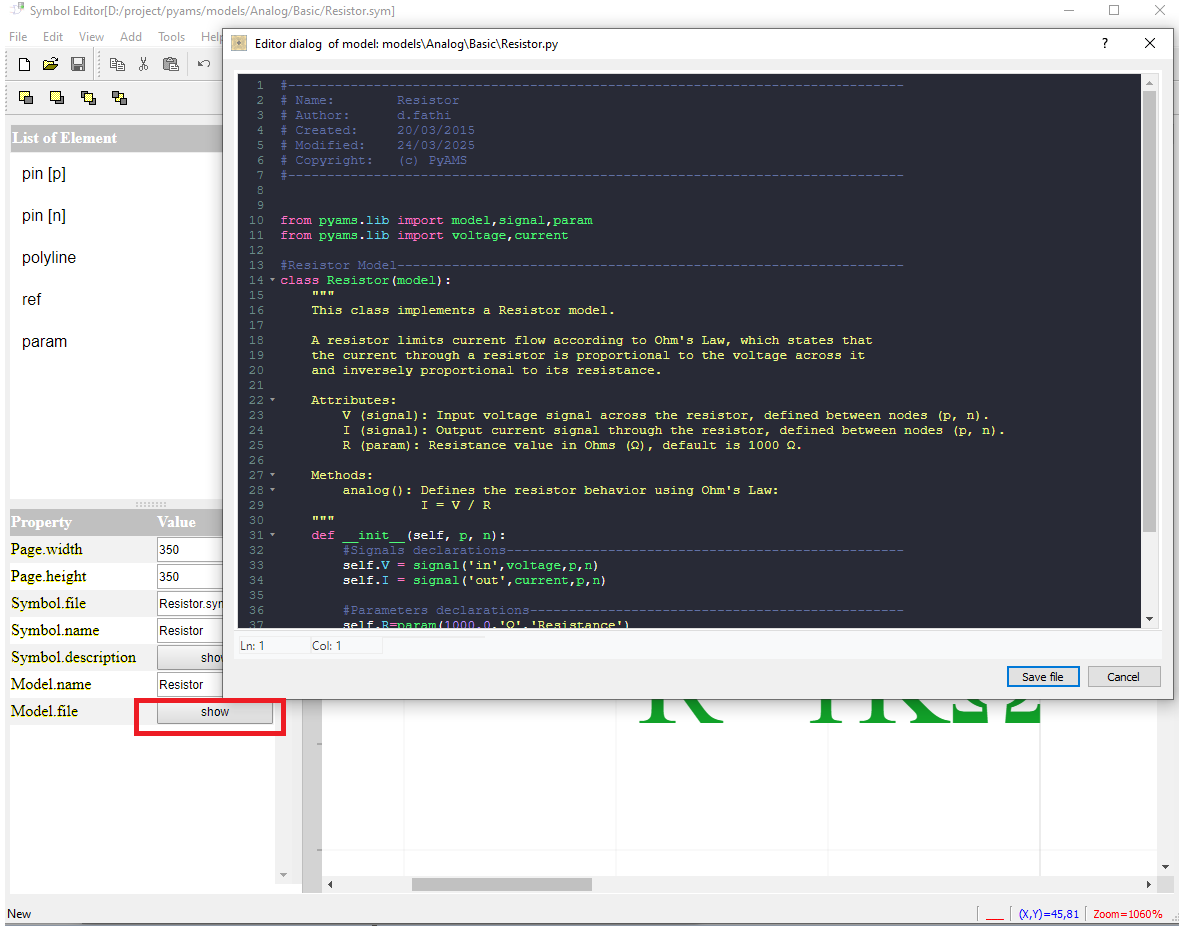Open the Add menu
The height and width of the screenshot is (926, 1179).
point(131,37)
